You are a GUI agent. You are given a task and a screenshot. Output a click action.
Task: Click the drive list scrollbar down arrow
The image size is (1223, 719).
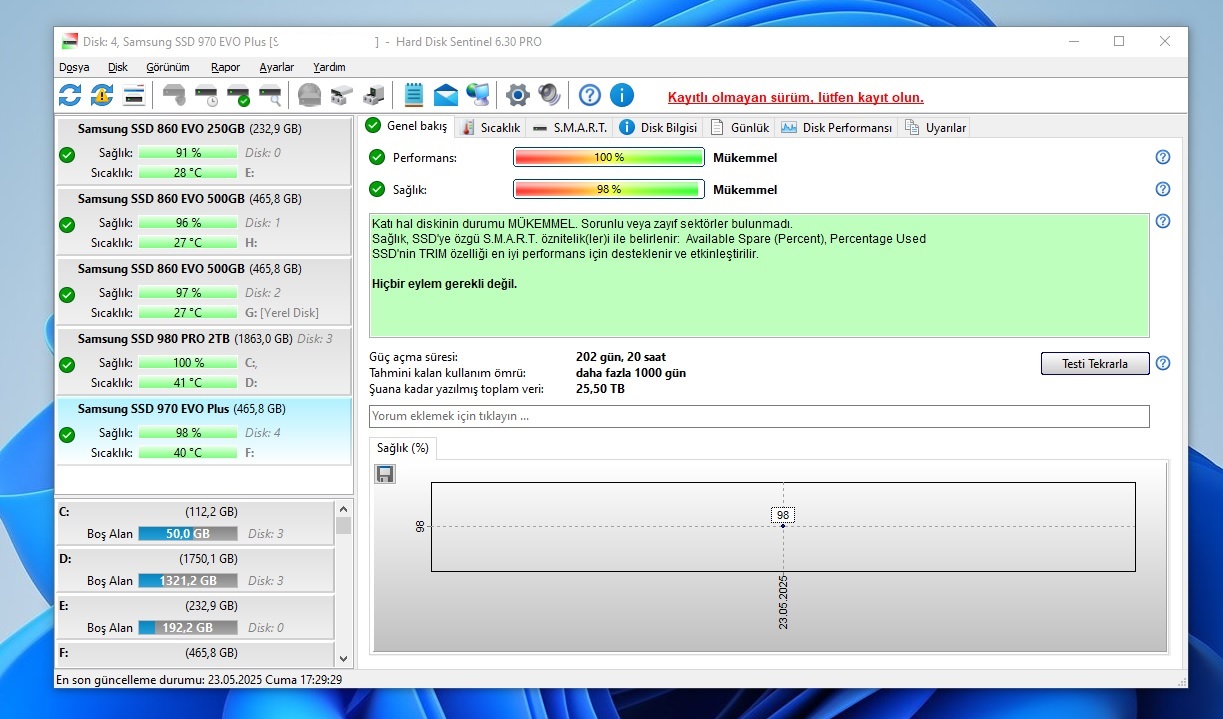(x=344, y=658)
